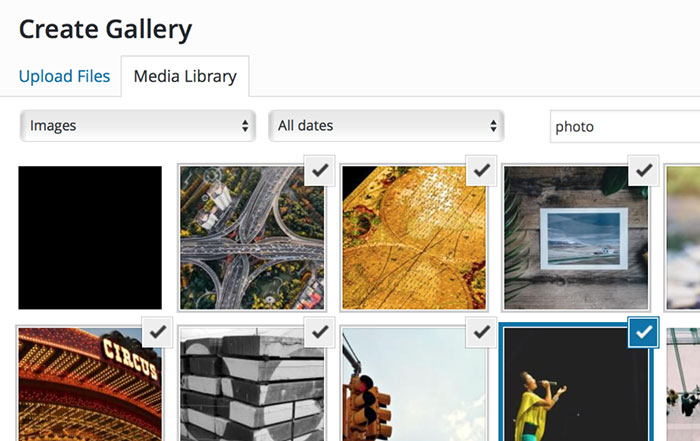Click the singer in yellow dress thumbnail
Screen dimensions: 700x441
tap(576, 384)
